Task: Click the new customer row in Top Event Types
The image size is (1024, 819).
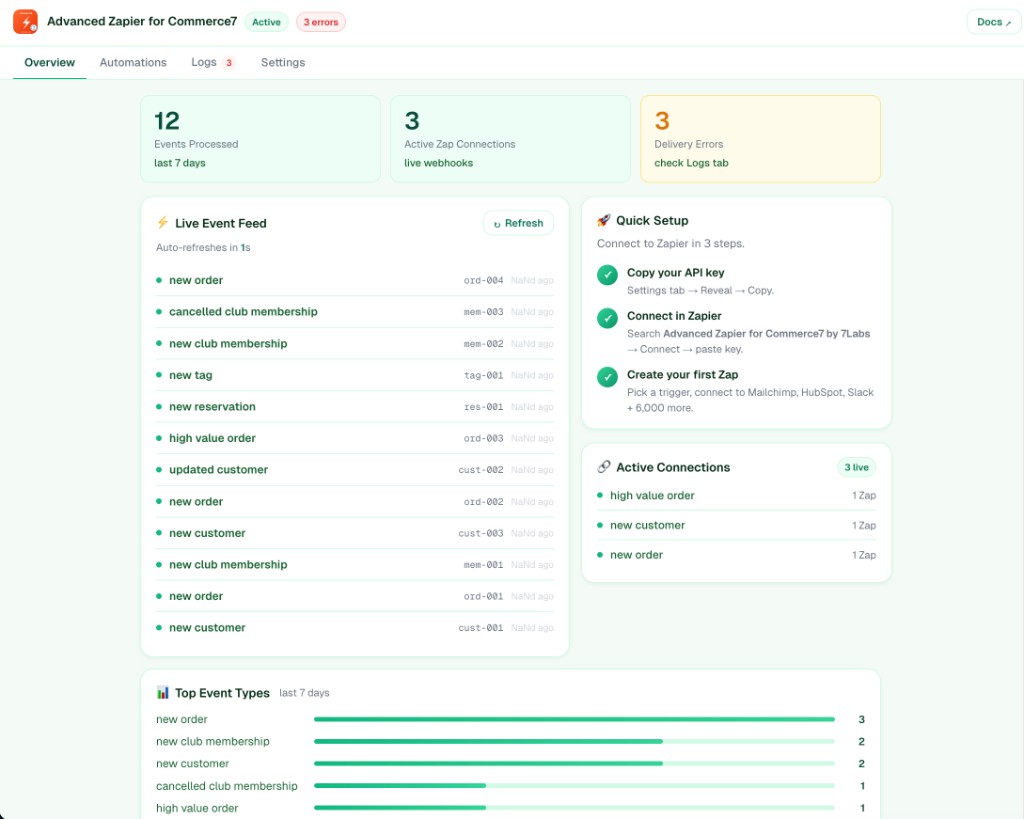Action: 510,763
